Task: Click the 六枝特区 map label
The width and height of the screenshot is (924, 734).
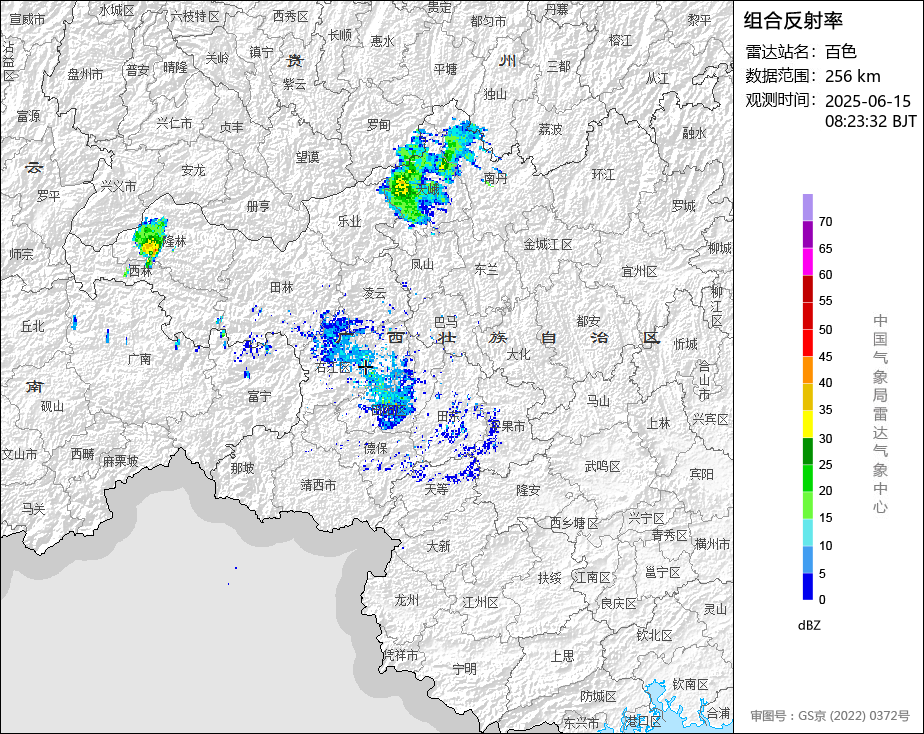Action: [x=195, y=16]
